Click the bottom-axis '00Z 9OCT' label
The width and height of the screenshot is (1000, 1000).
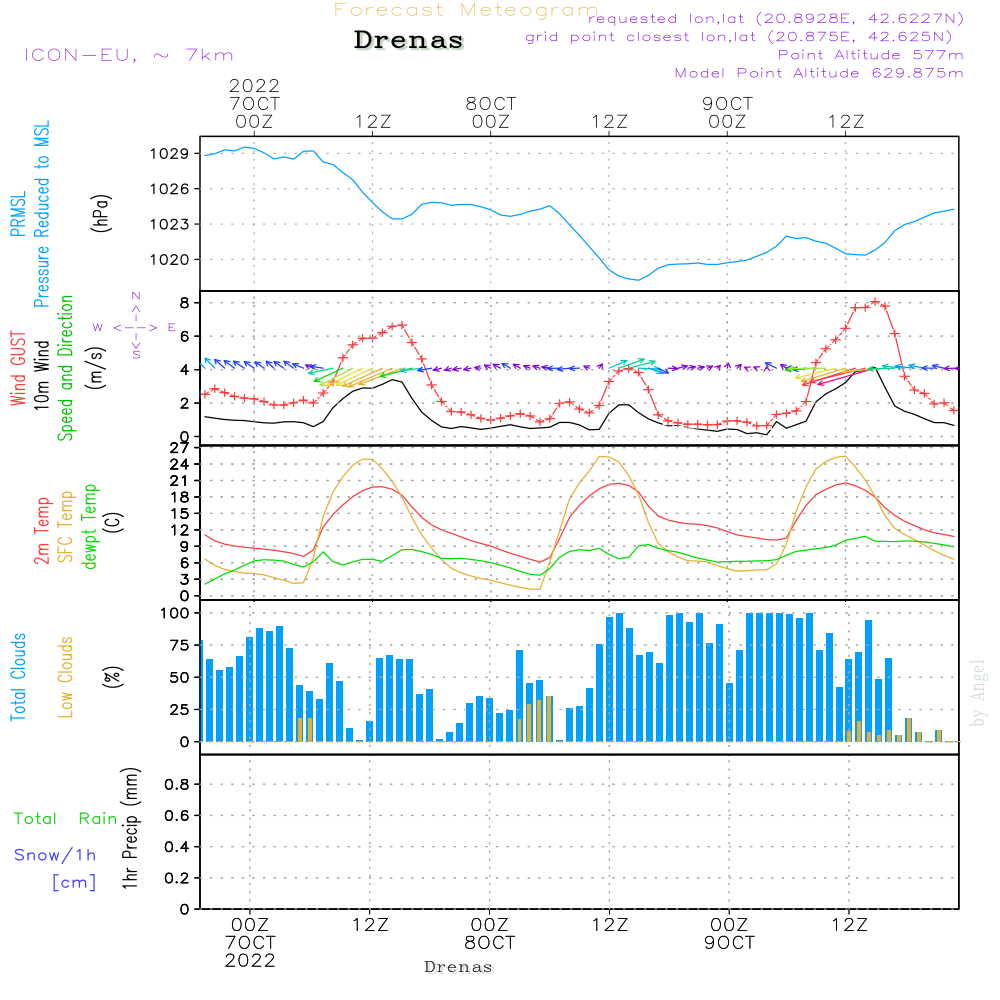[729, 934]
